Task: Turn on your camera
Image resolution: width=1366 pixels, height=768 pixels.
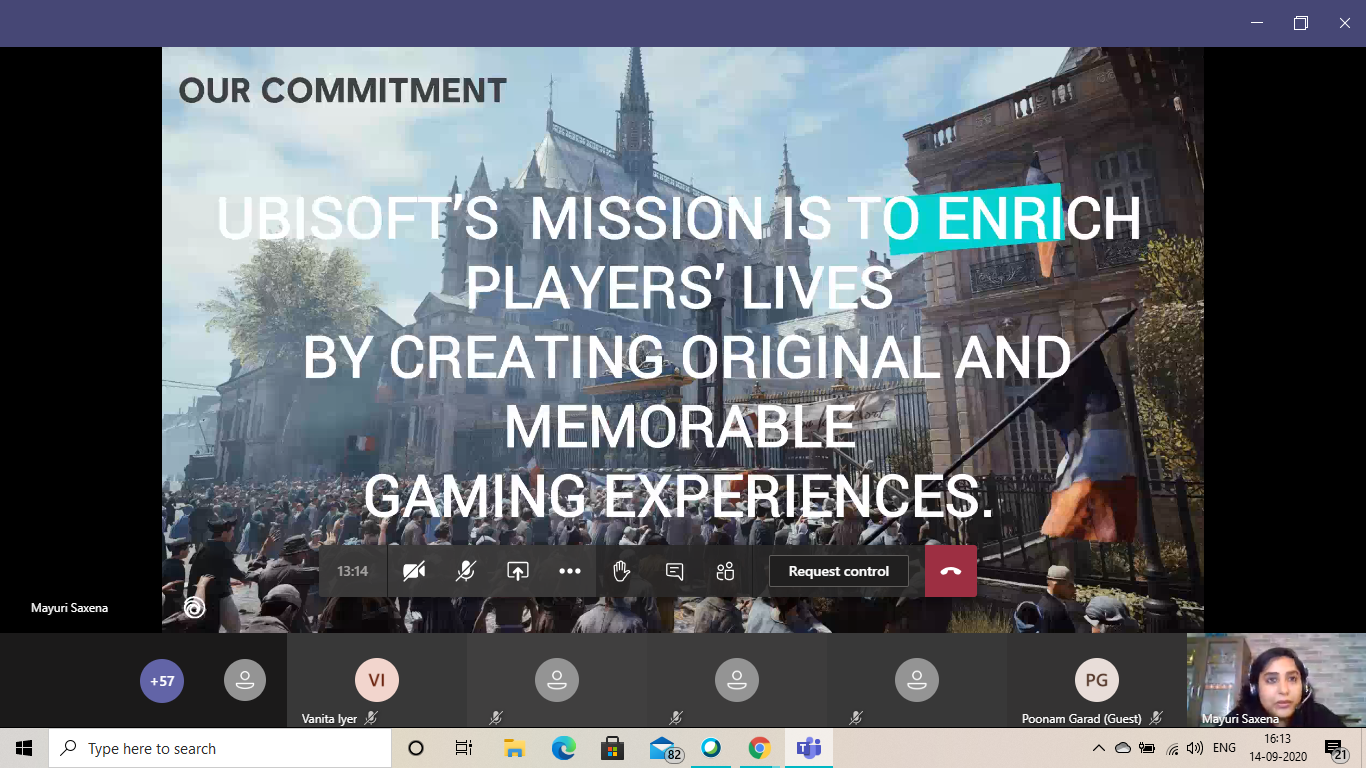Action: click(x=413, y=571)
